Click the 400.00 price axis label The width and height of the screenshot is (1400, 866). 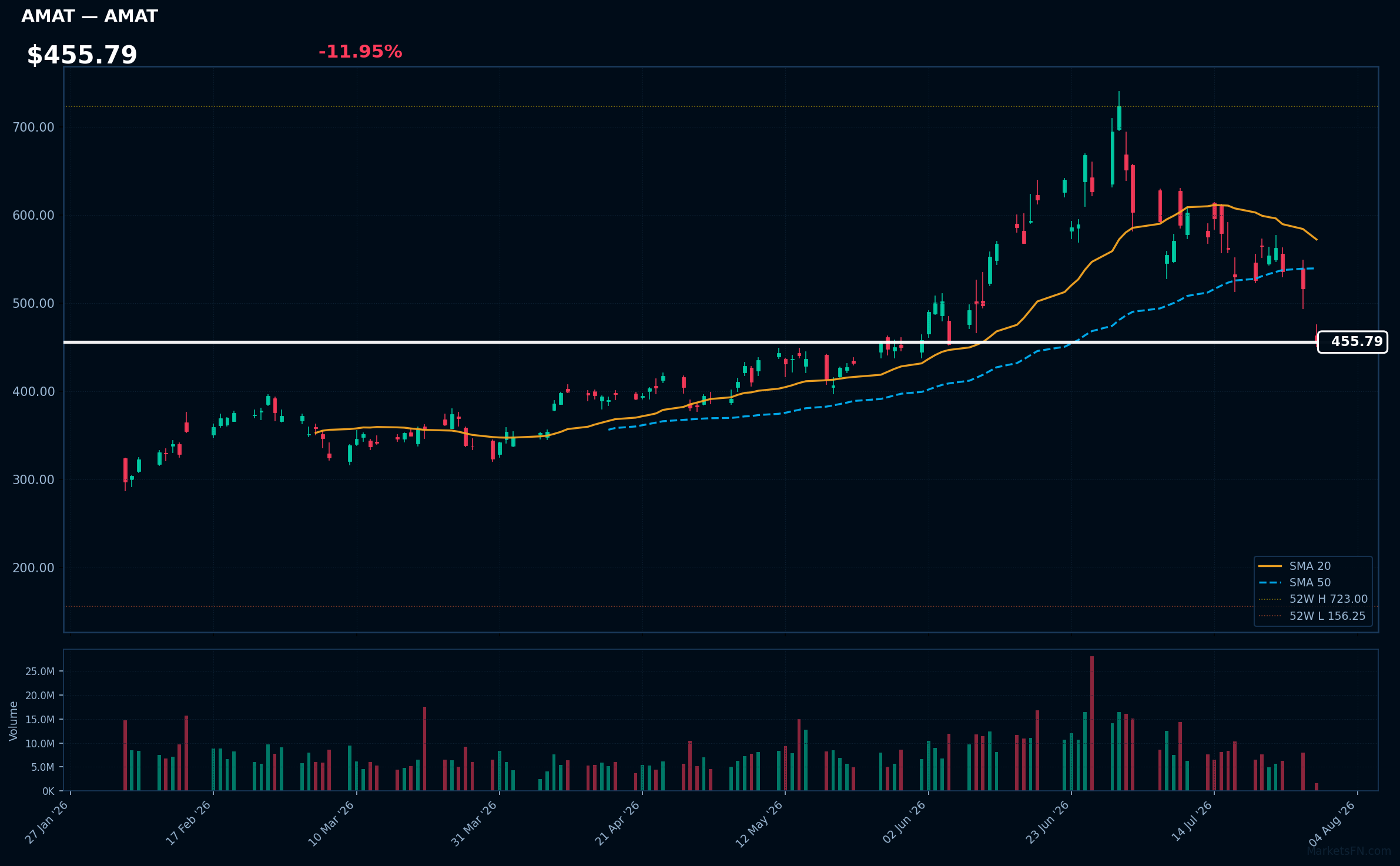(x=34, y=391)
